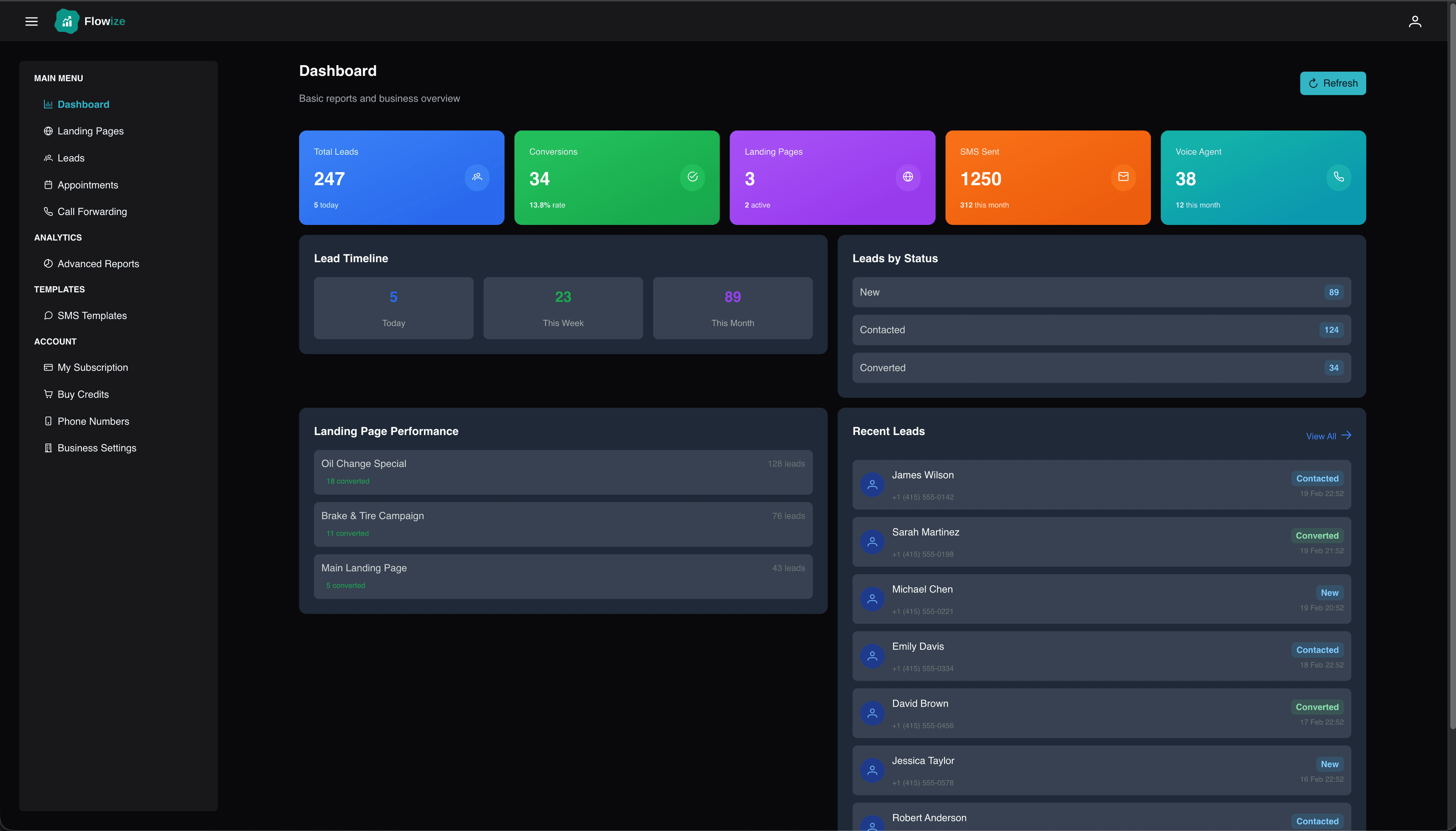Screen dimensions: 1456x831
Task: Navigate to Leads in the sidebar
Action: click(70, 157)
